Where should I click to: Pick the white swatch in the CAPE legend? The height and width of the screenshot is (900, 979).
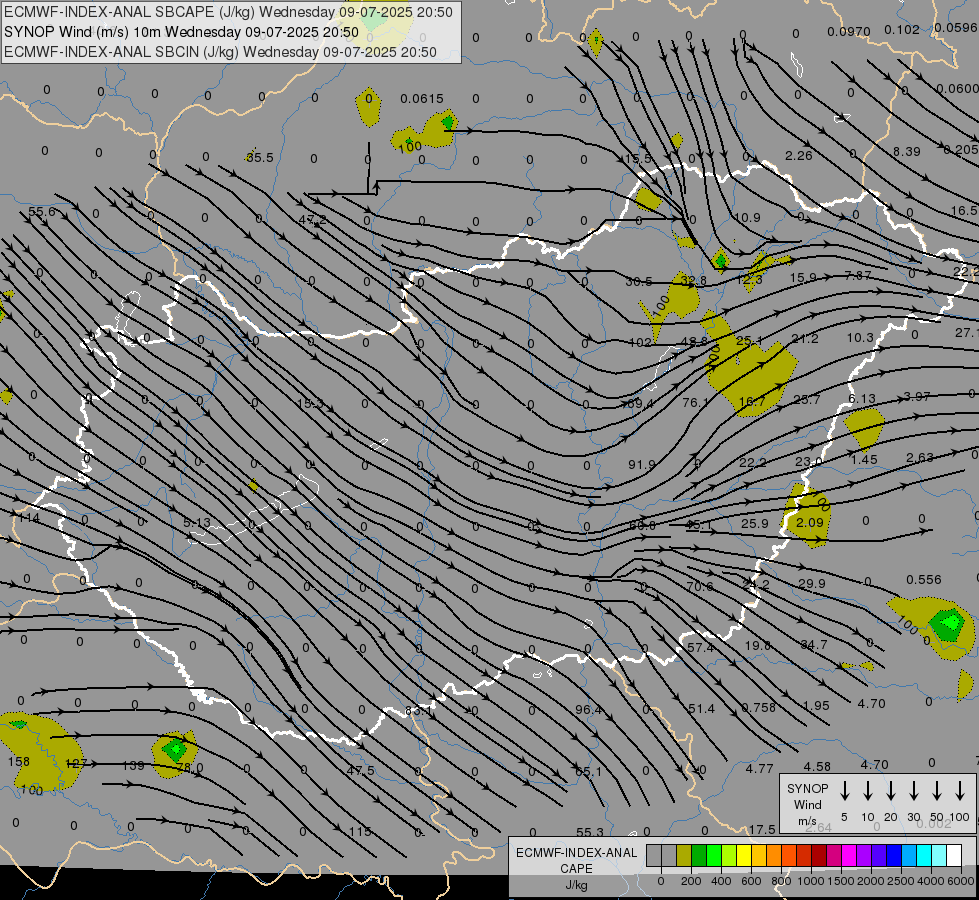(x=953, y=856)
